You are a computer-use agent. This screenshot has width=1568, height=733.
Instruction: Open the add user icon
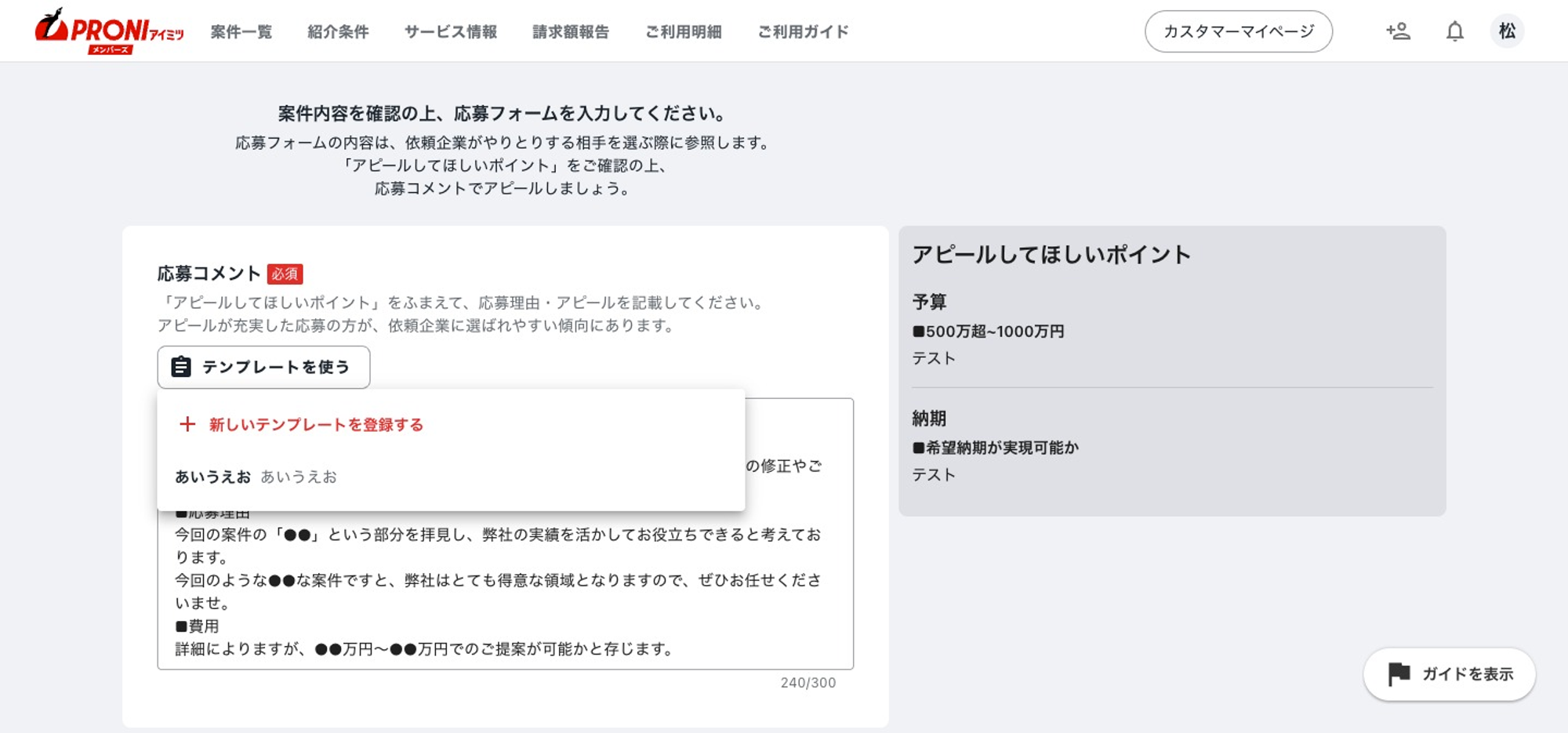click(1398, 31)
